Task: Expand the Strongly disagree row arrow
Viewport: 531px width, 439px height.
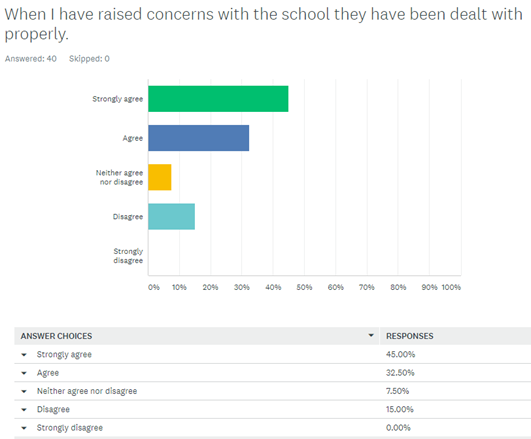Action: tap(24, 428)
